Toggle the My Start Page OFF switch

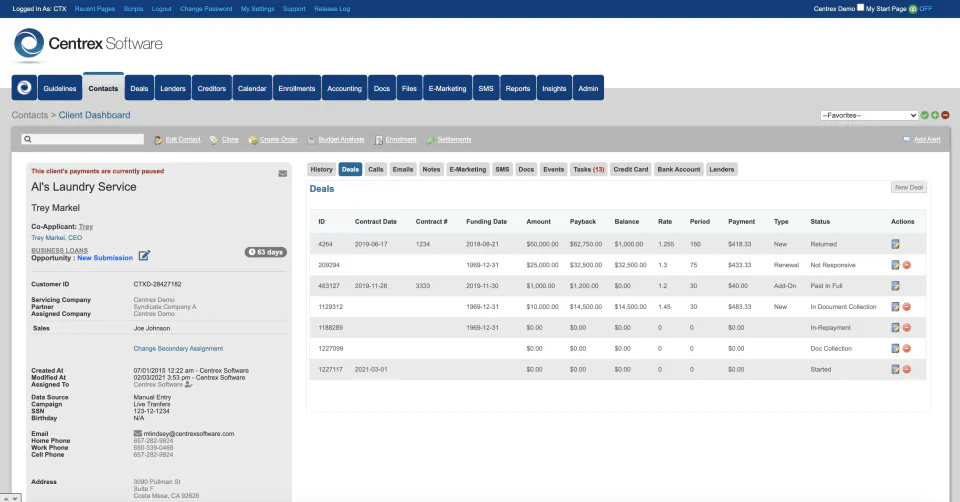[920, 9]
